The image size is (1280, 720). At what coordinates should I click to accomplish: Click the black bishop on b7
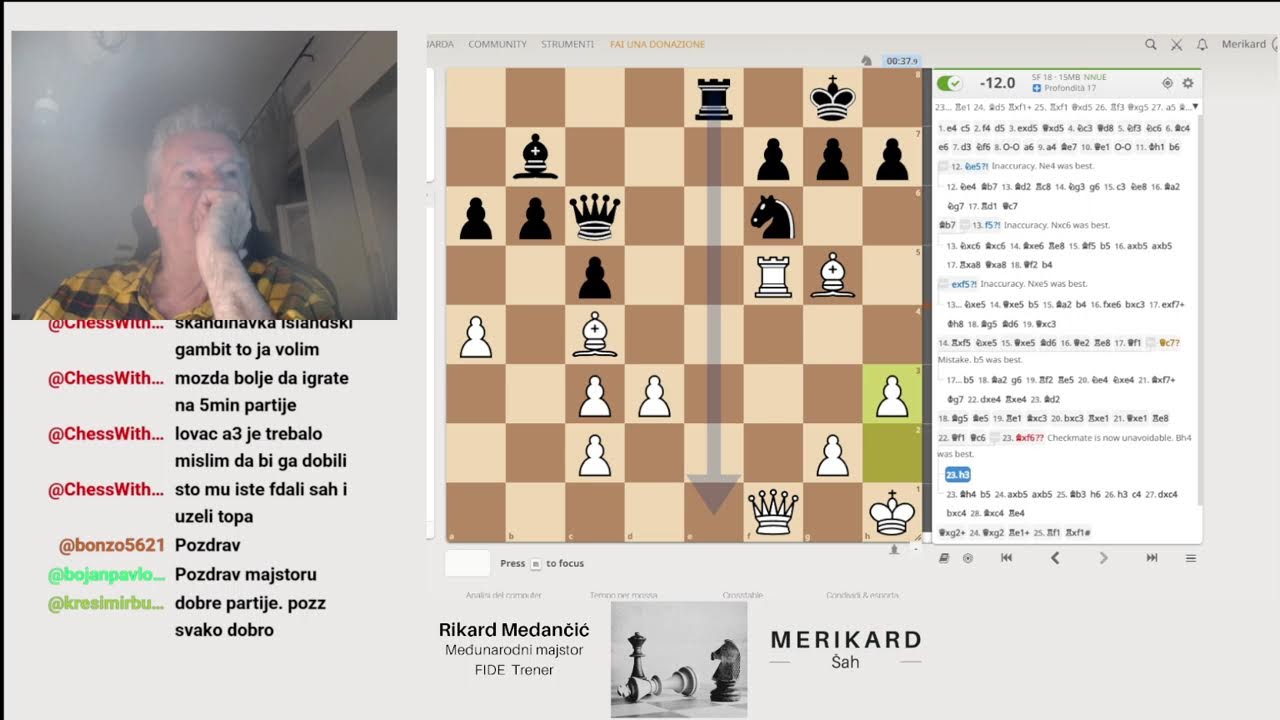coord(535,157)
